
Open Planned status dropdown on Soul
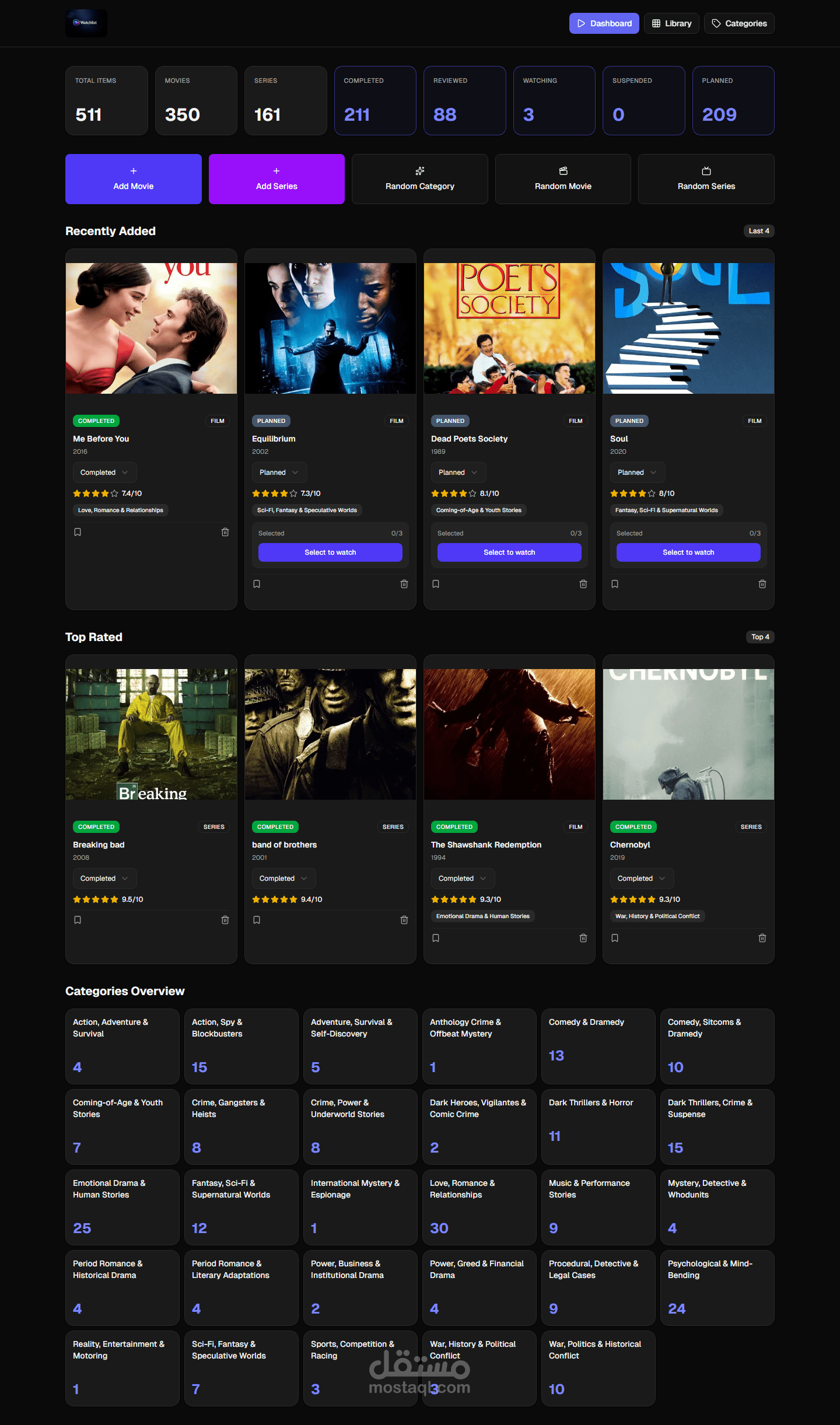pyautogui.click(x=638, y=472)
